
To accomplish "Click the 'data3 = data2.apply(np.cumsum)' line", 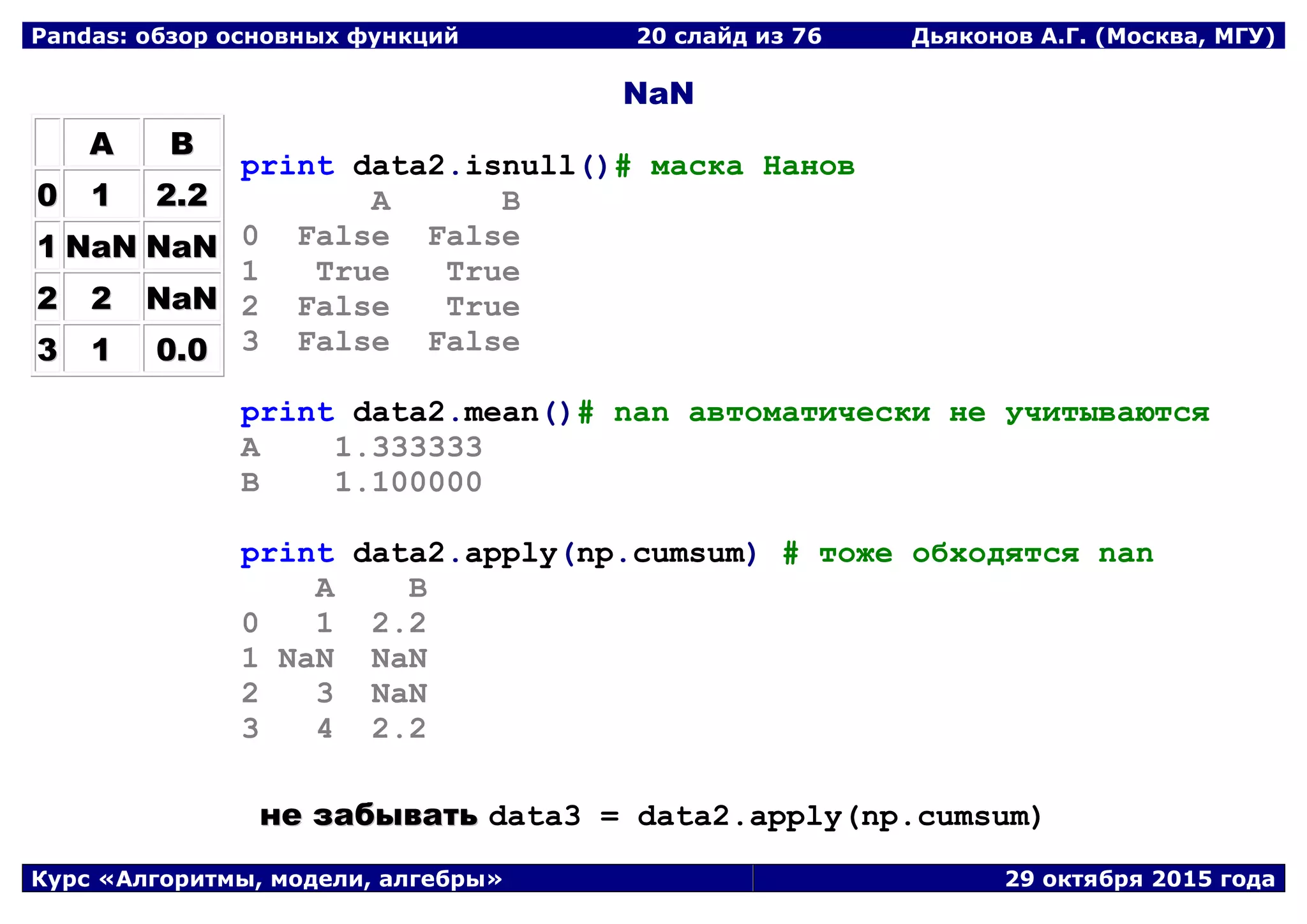I will tap(765, 816).
